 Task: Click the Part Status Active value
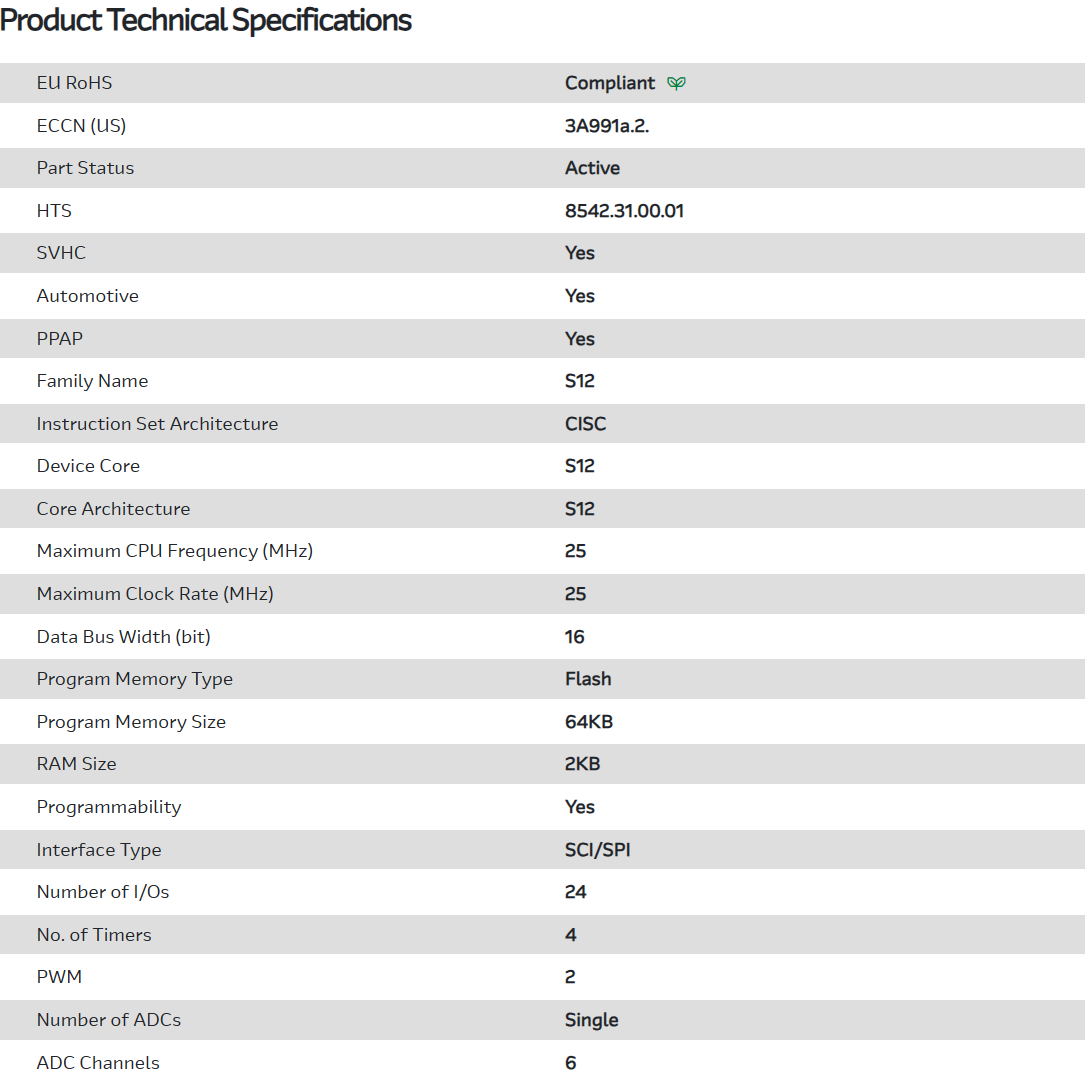(592, 168)
